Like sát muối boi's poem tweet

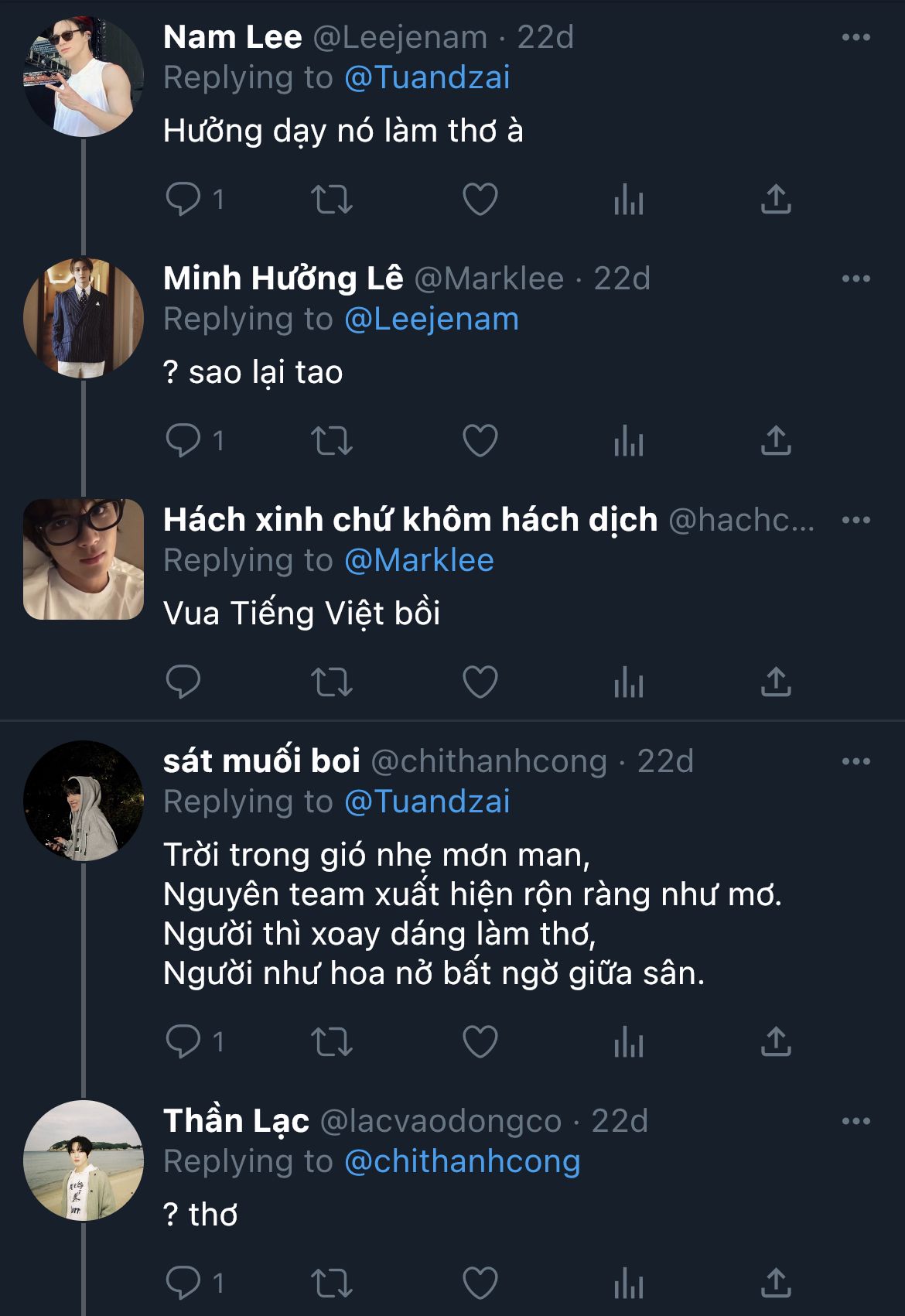480,1041
